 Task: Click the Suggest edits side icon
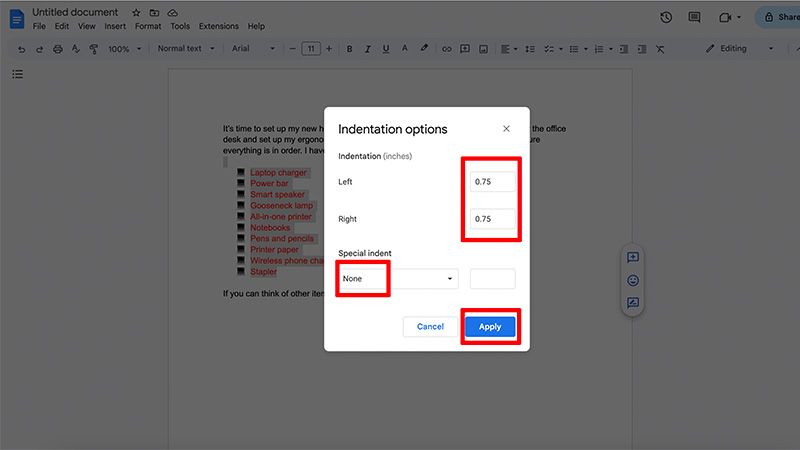point(633,303)
